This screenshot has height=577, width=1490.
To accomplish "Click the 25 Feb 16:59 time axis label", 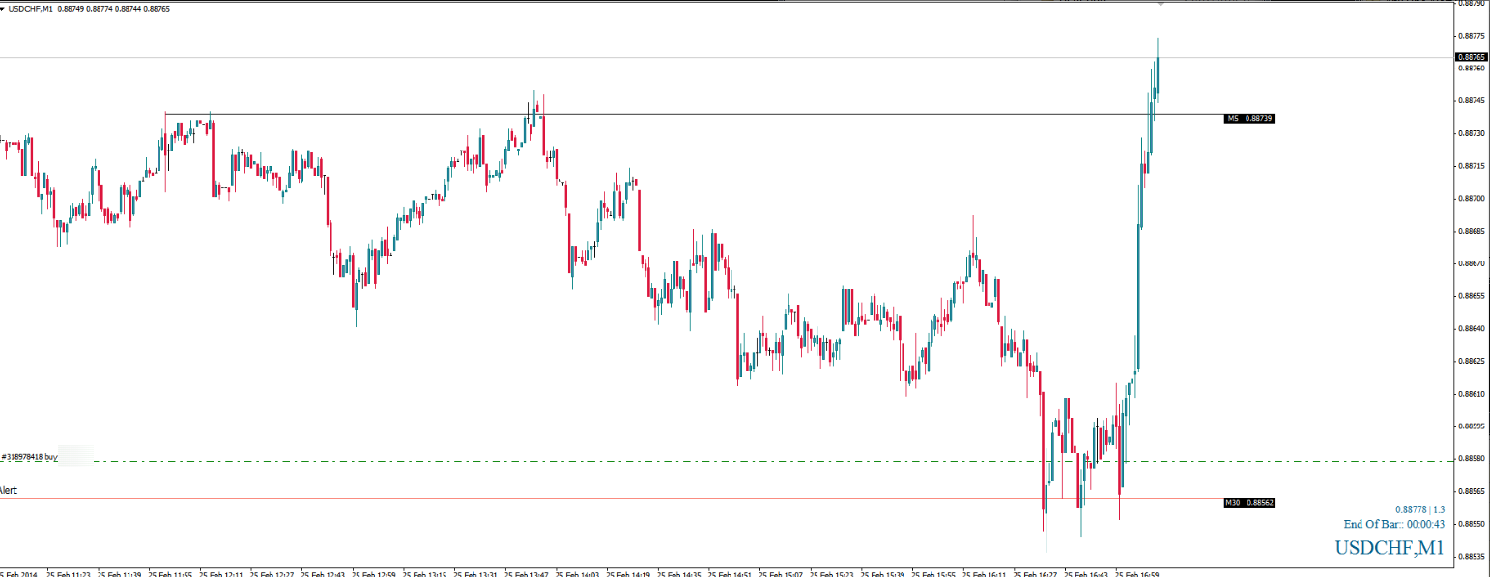I will pyautogui.click(x=1137, y=574).
